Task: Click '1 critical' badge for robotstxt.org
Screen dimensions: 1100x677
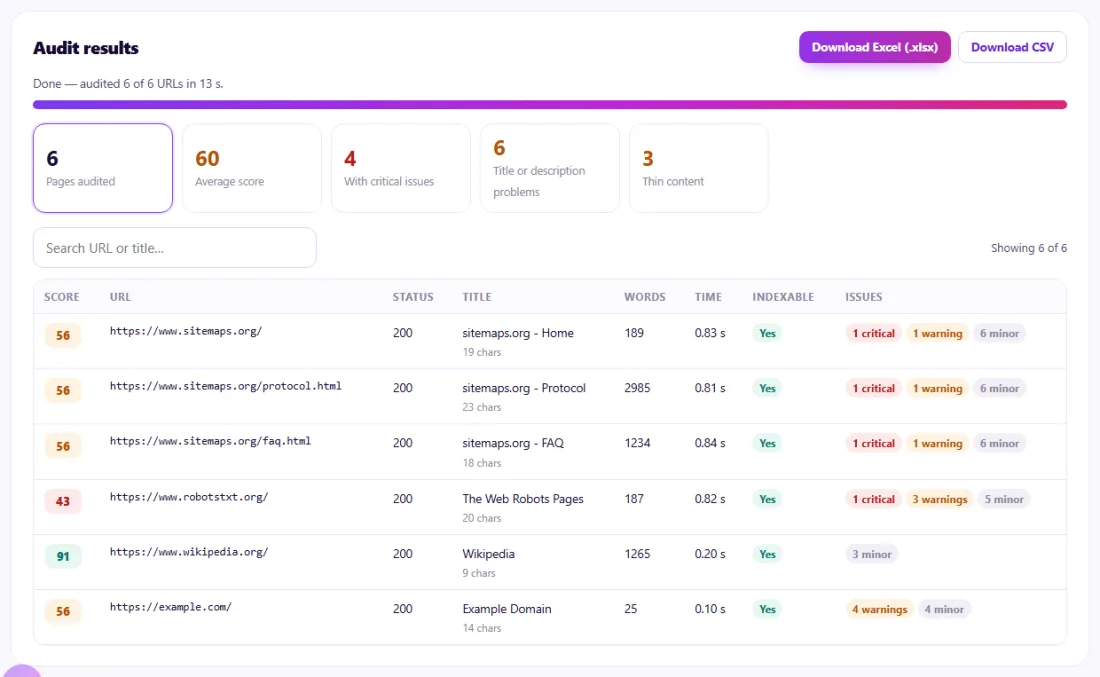Action: tap(873, 500)
